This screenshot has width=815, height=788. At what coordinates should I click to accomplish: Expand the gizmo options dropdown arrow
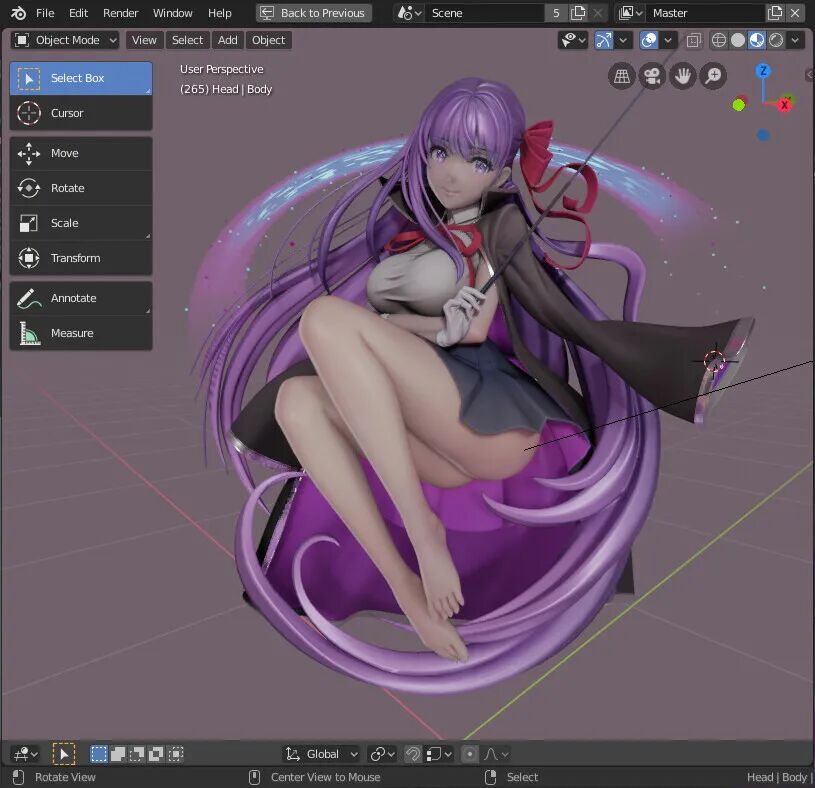click(623, 40)
